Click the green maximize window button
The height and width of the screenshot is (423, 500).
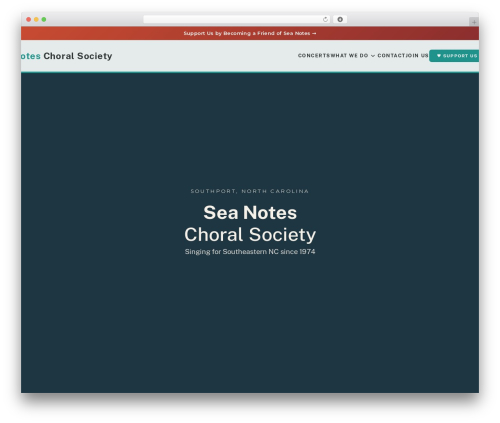[44, 20]
